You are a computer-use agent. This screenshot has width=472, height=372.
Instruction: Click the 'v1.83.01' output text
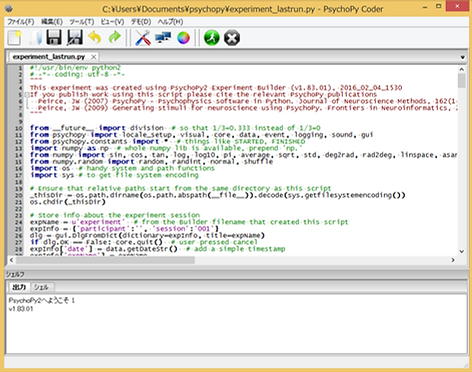[x=21, y=309]
